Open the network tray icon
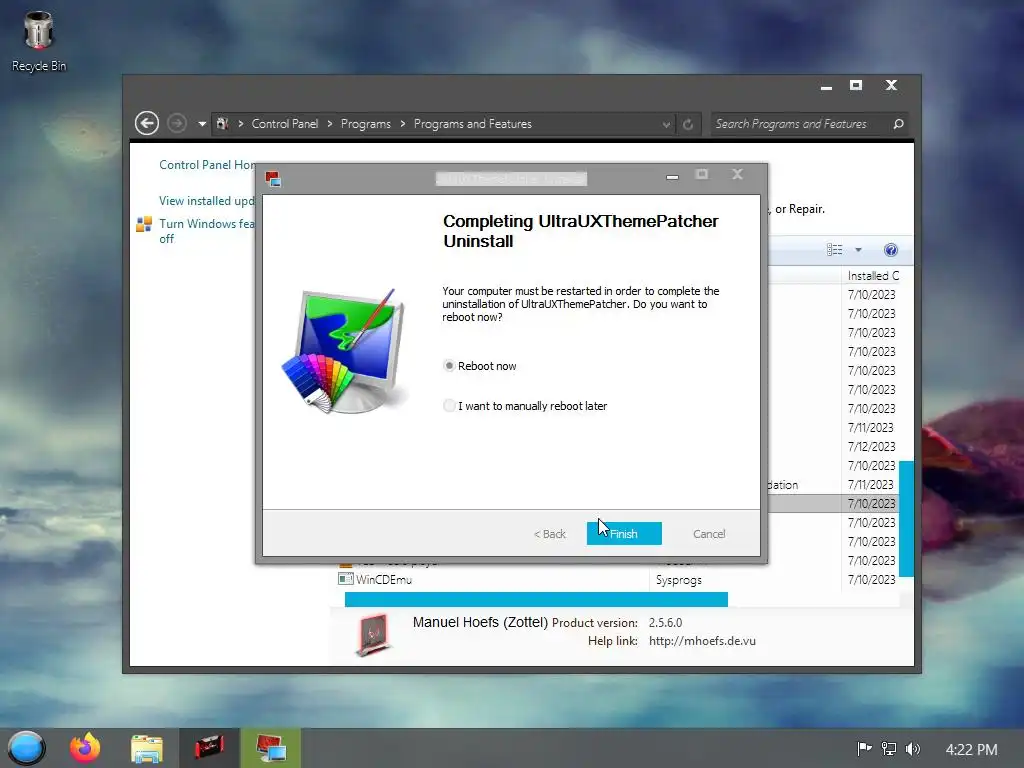The image size is (1024, 768). coord(889,748)
